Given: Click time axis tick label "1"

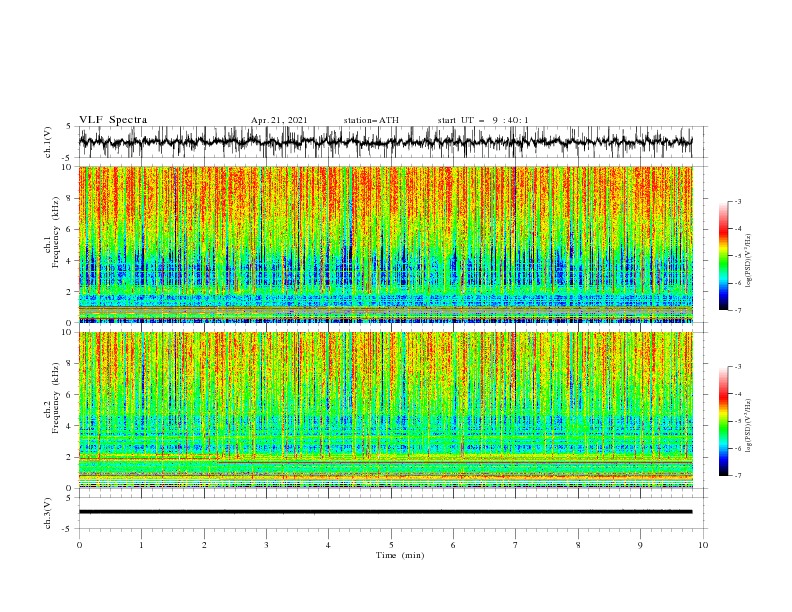Looking at the screenshot, I should (141, 545).
